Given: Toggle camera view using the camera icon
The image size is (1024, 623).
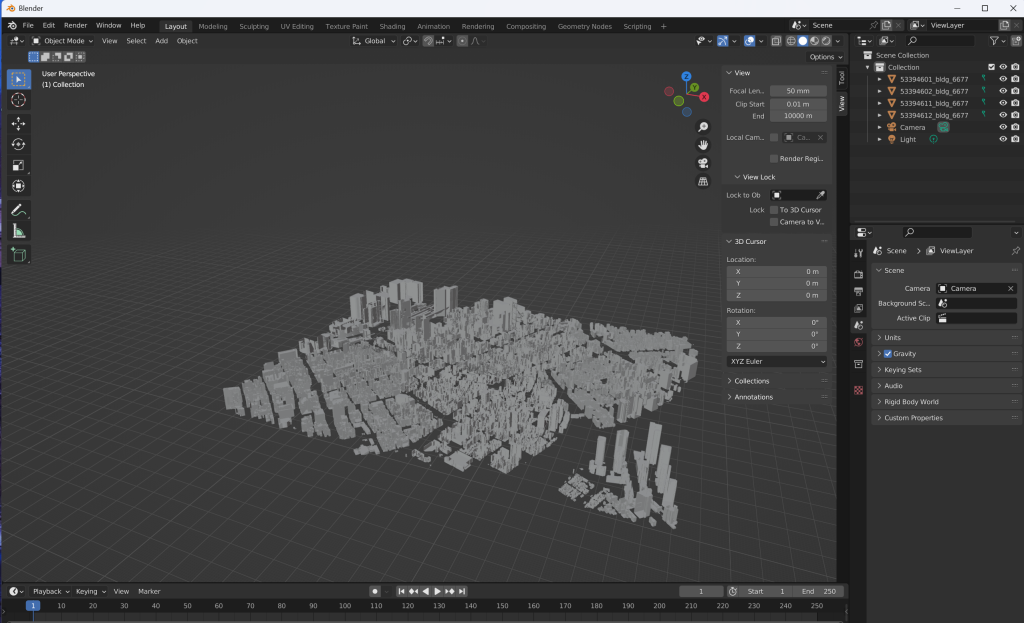Looking at the screenshot, I should (x=703, y=163).
